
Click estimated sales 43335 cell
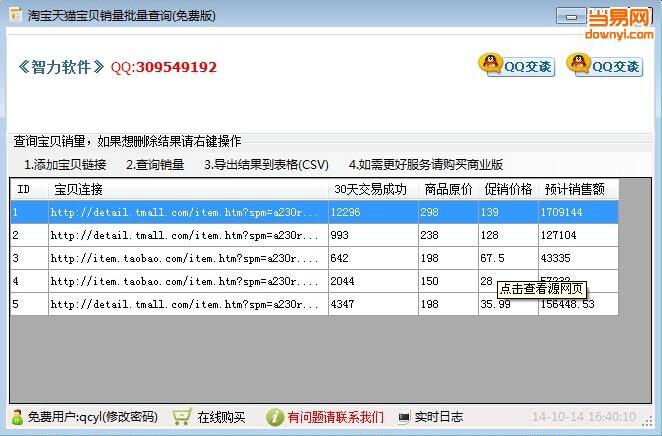click(578, 258)
